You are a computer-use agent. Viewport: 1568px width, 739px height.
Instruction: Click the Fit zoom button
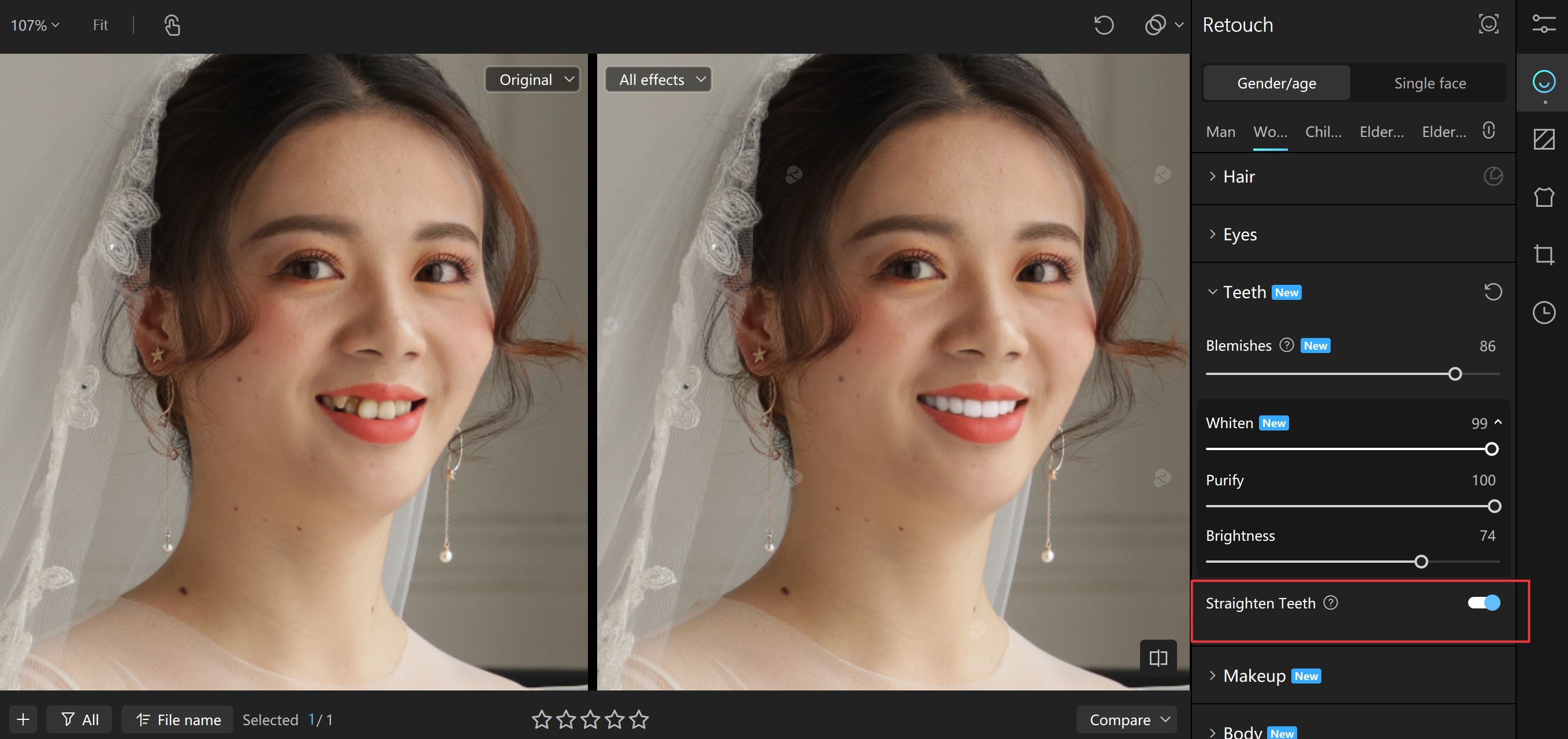coord(100,25)
